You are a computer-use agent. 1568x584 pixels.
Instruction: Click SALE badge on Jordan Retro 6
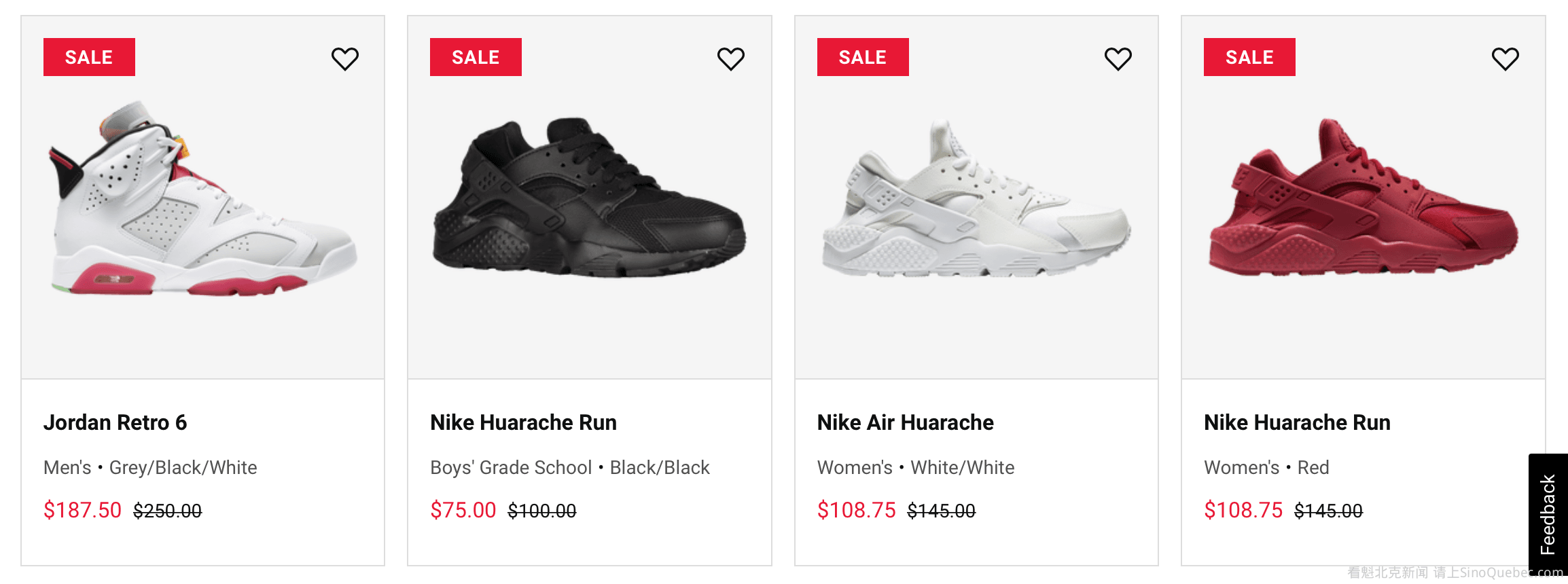click(x=89, y=57)
